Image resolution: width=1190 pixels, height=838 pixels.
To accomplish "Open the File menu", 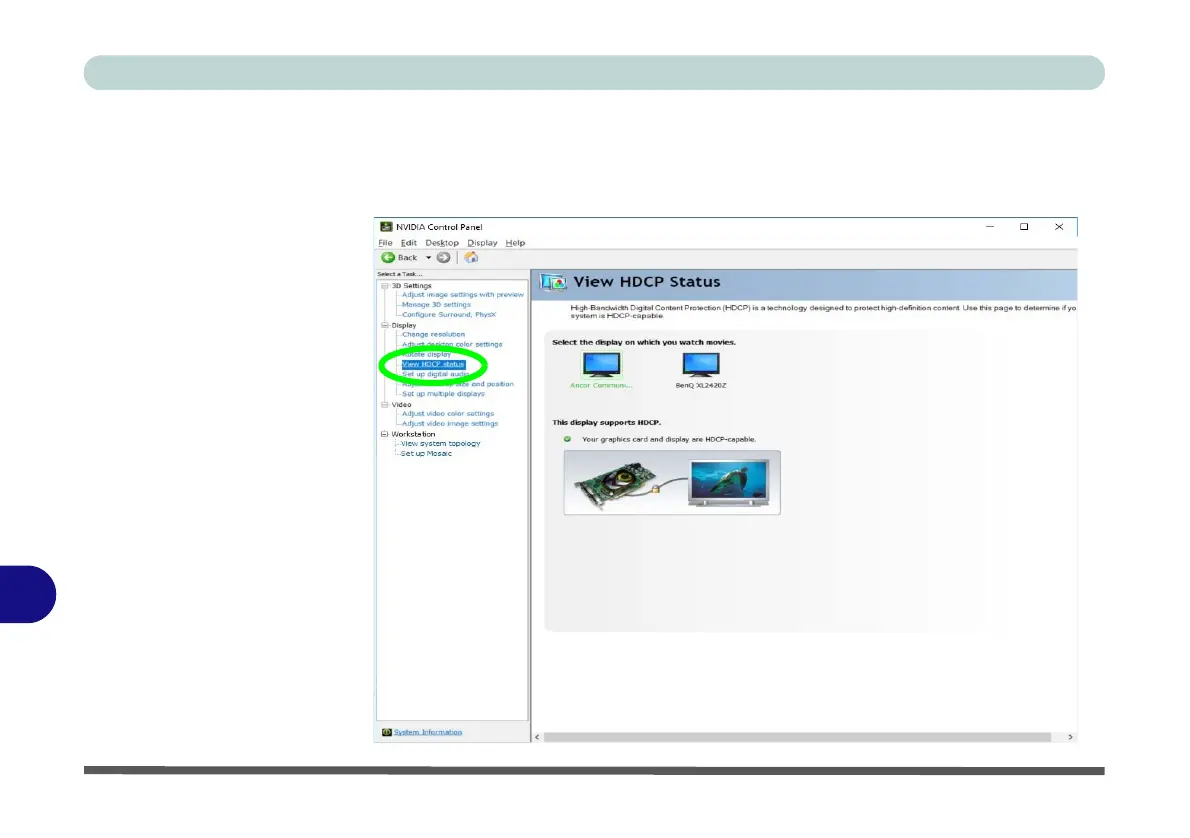I will coord(386,243).
